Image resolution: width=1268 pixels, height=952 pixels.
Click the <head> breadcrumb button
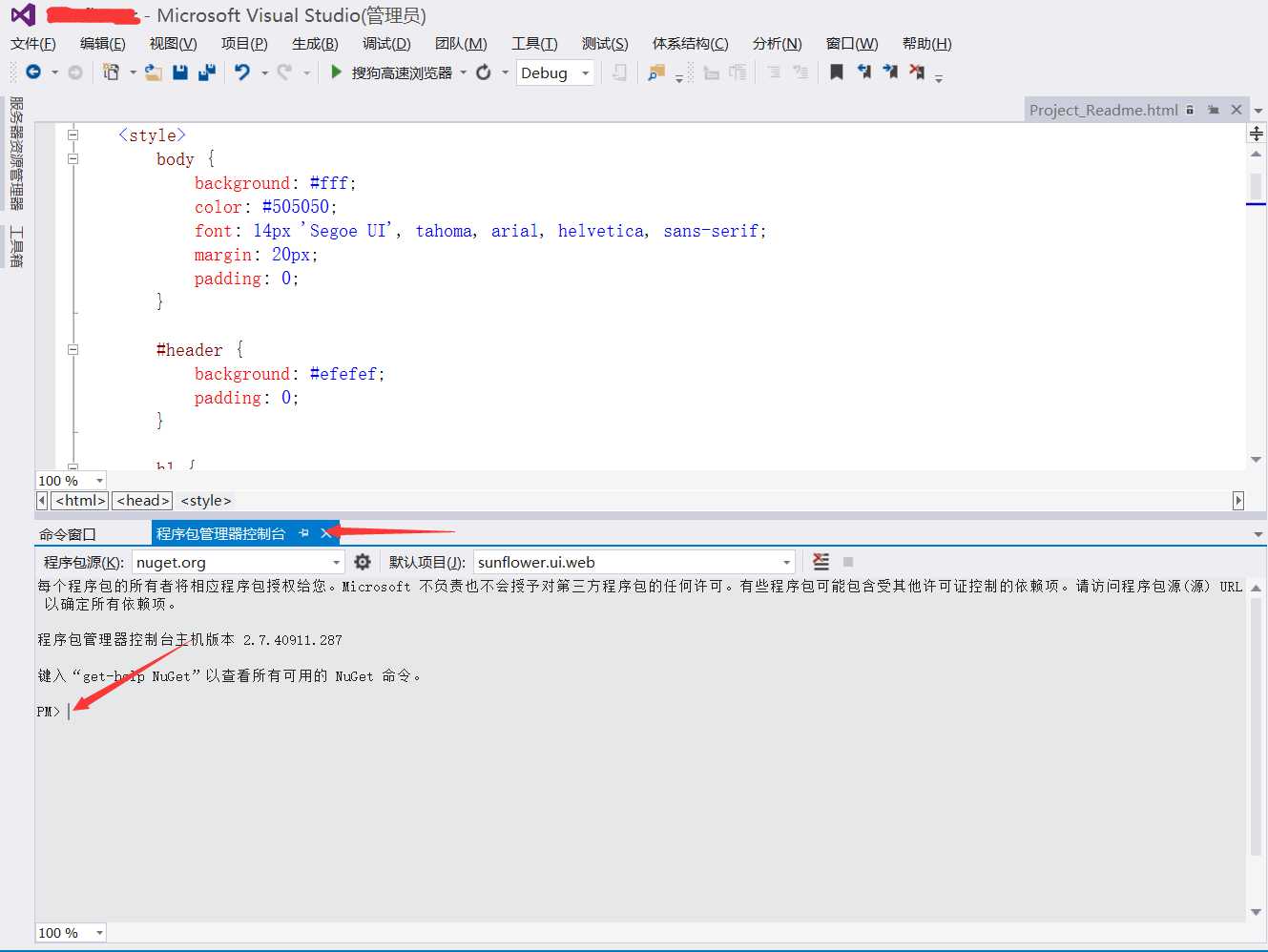143,500
